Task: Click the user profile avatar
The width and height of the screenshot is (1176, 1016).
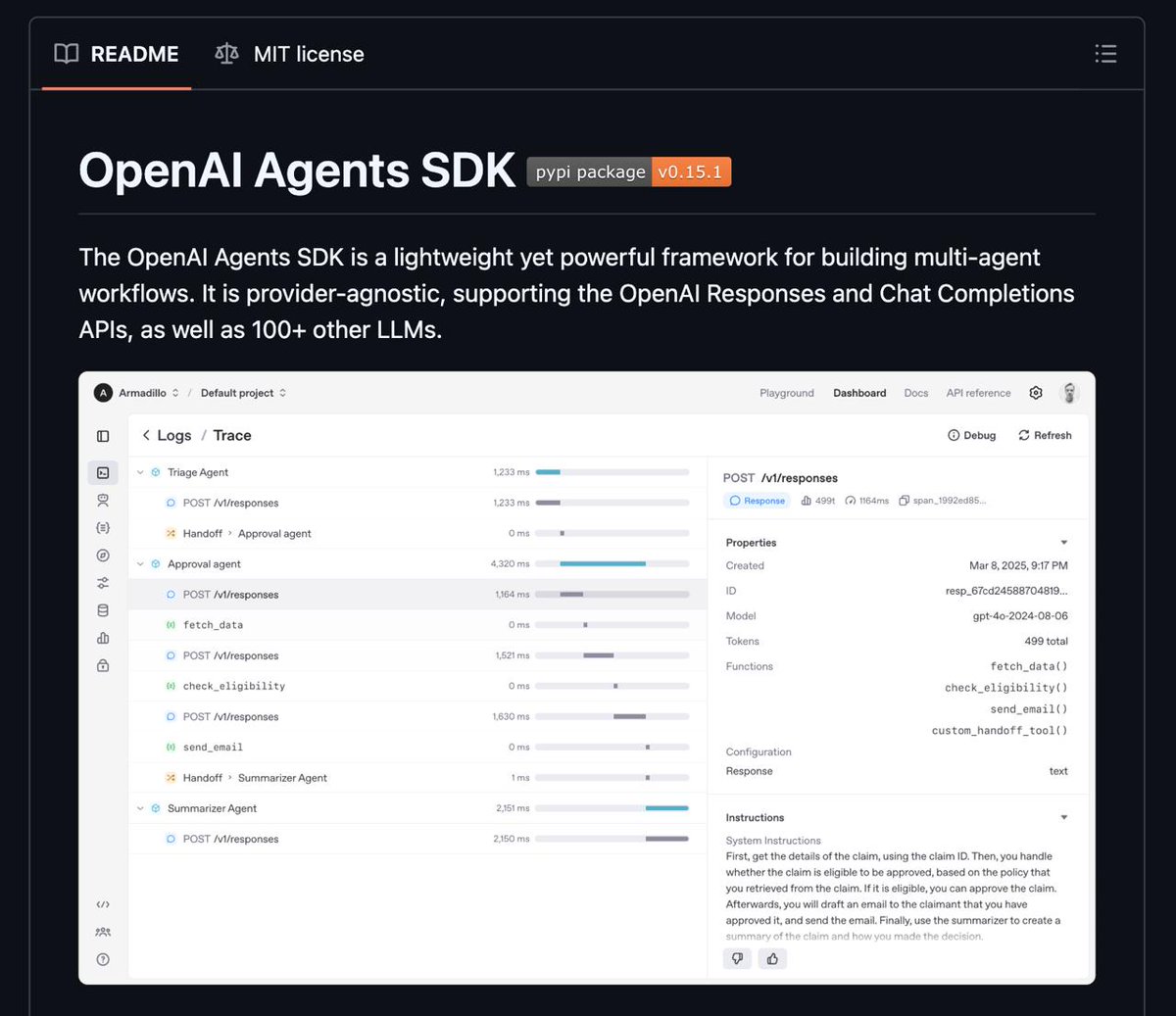Action: (x=1070, y=393)
